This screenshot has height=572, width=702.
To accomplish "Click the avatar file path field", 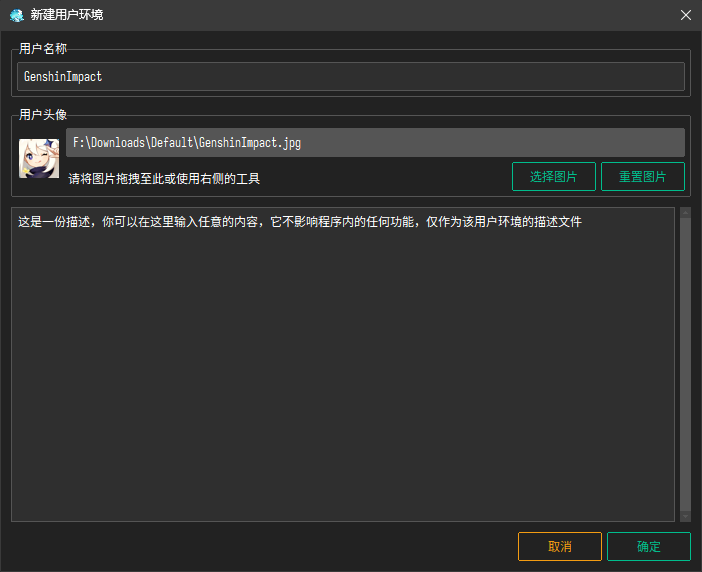I will 375,142.
